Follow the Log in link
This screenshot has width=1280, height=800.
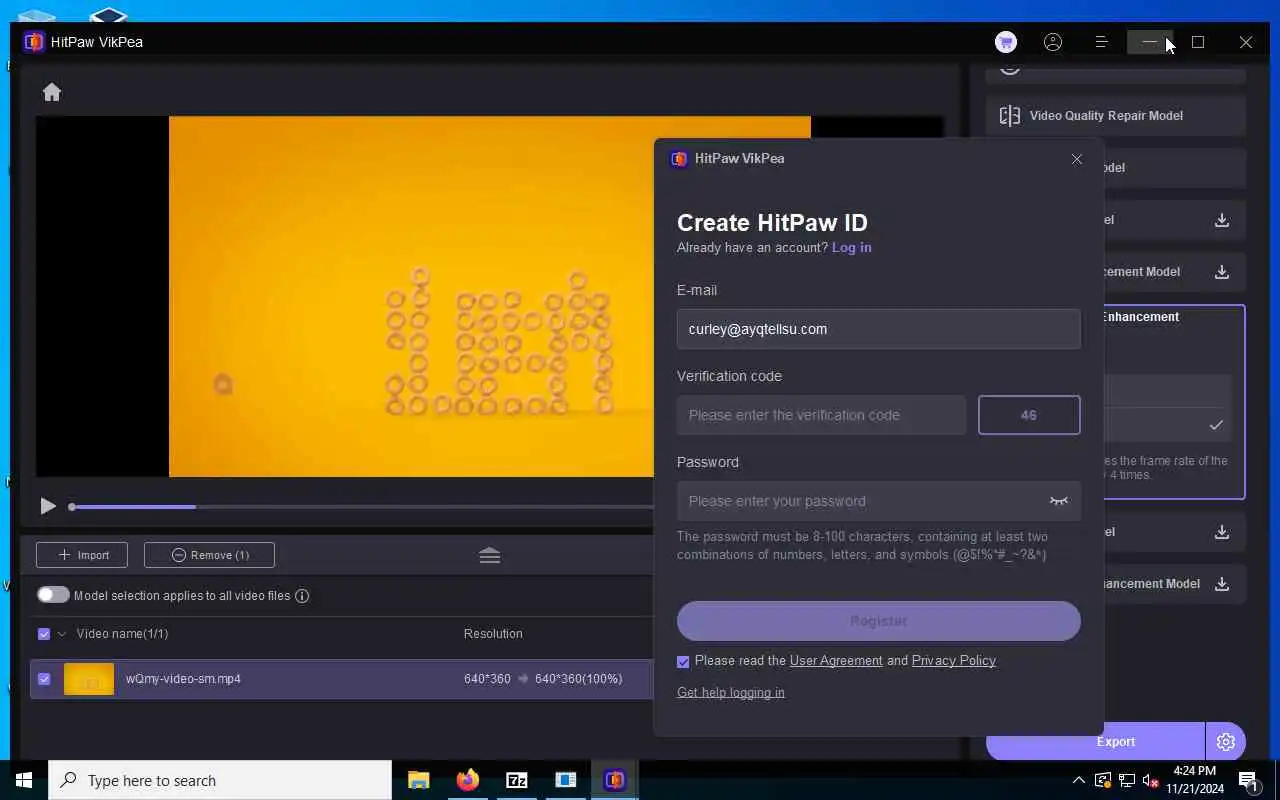point(851,248)
